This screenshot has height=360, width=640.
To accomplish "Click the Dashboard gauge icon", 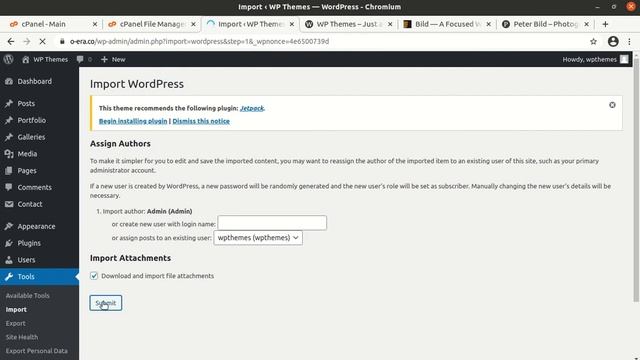I will pos(9,81).
